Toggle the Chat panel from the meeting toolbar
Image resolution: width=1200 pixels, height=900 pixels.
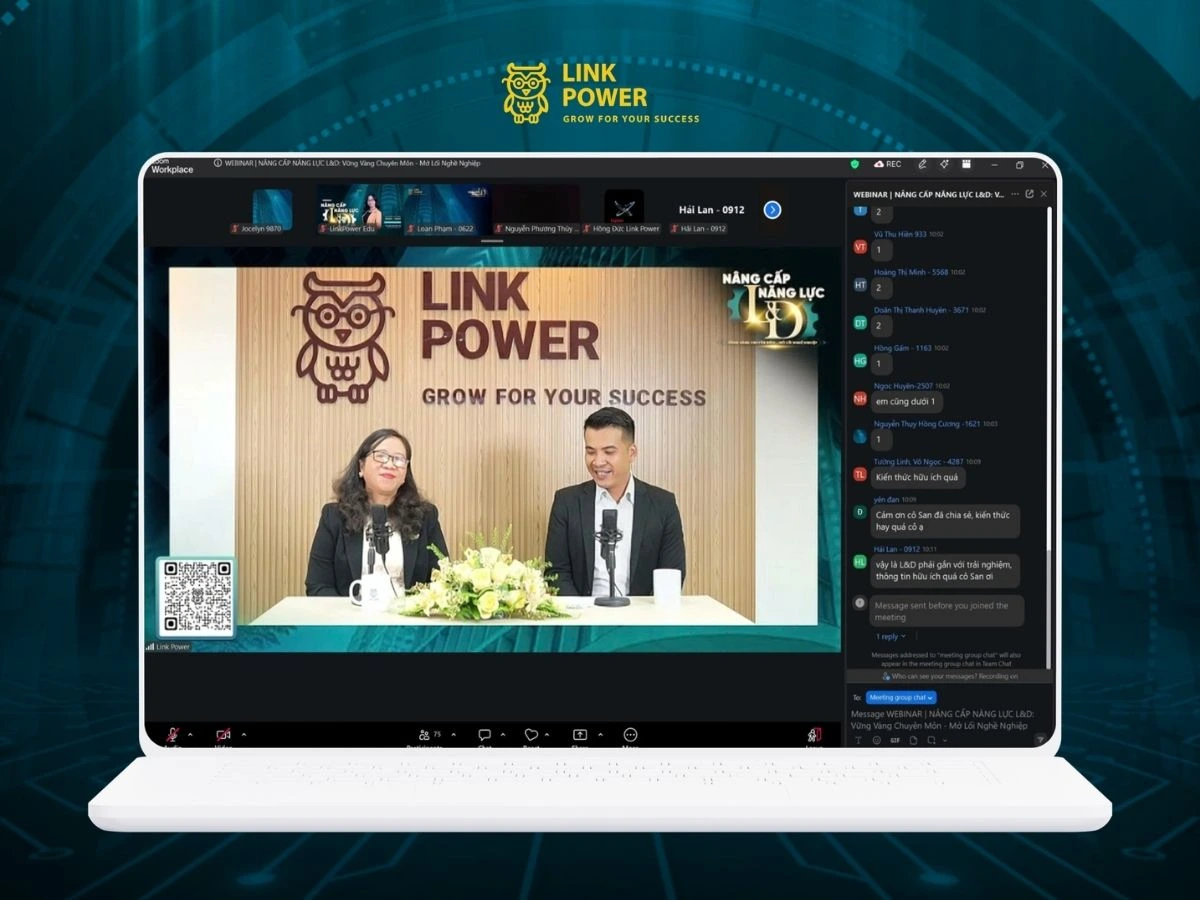(x=484, y=734)
